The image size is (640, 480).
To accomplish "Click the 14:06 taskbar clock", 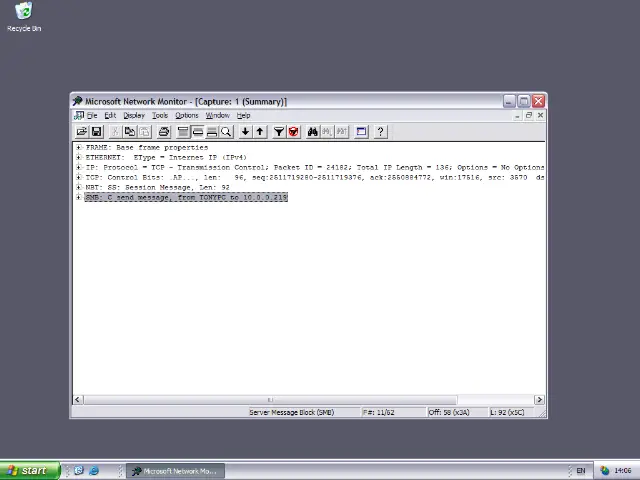I will coord(622,471).
